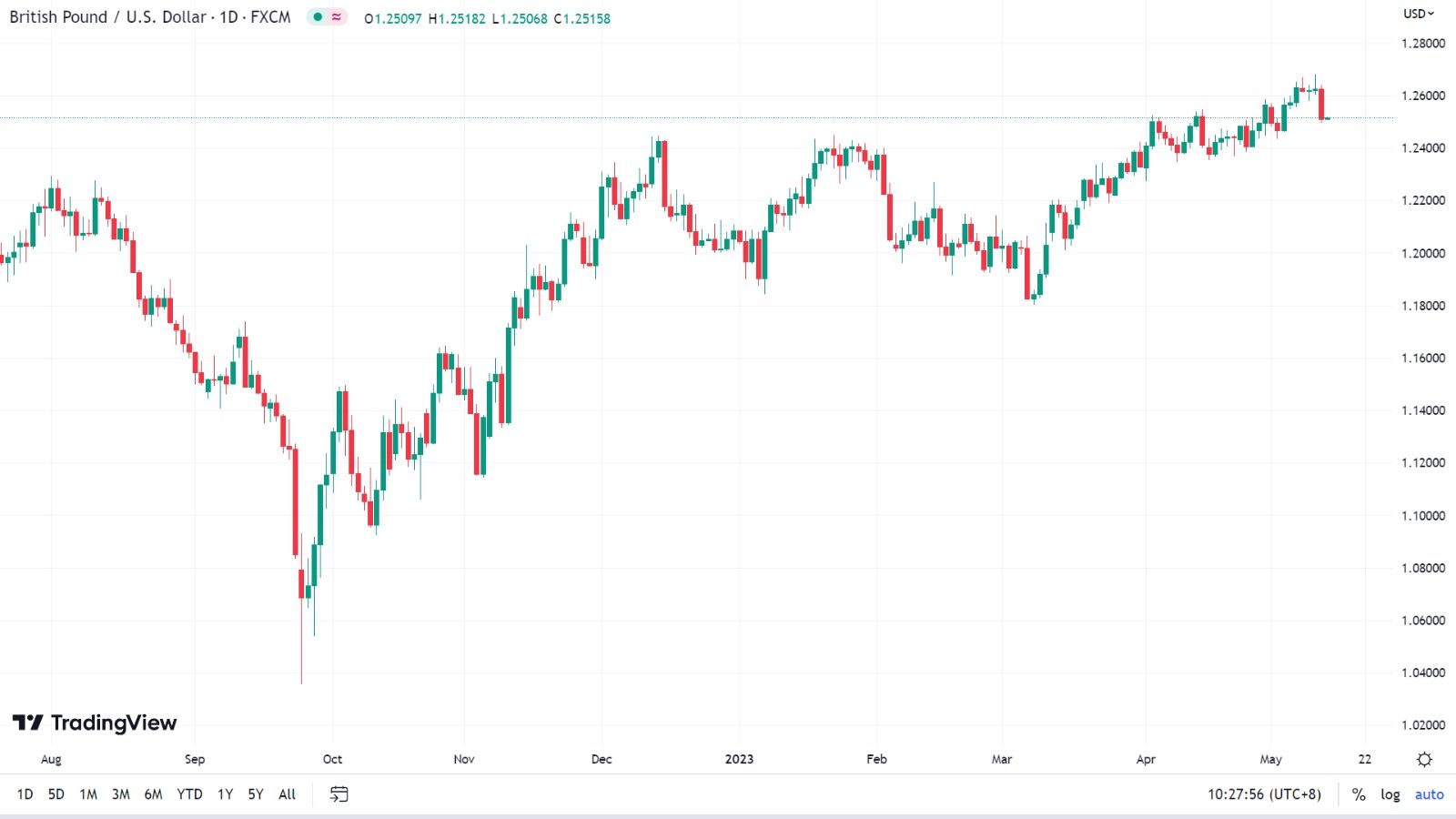Toggle percent scale mode

pyautogui.click(x=1359, y=794)
